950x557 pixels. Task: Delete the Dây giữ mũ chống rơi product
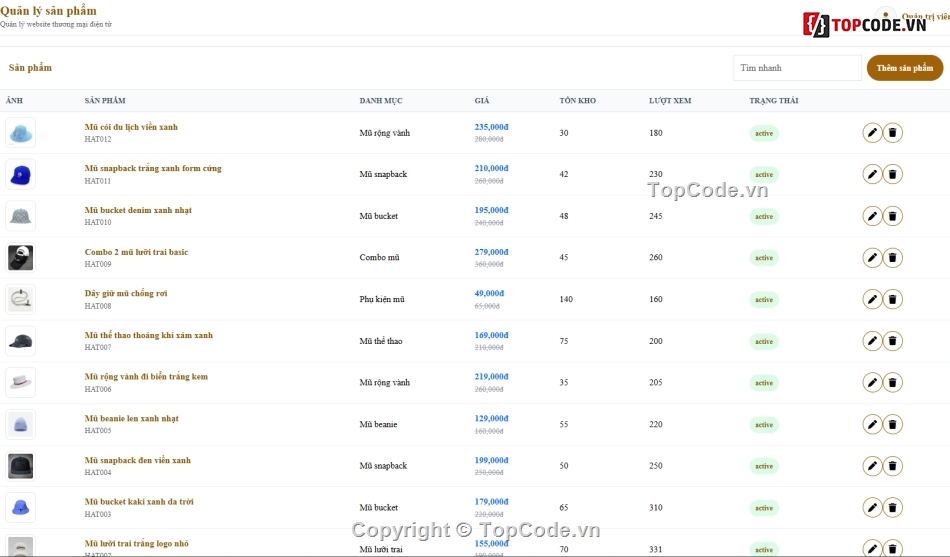point(892,299)
